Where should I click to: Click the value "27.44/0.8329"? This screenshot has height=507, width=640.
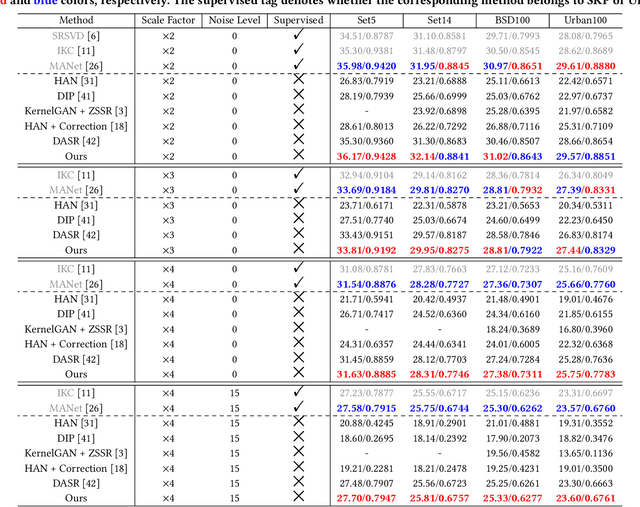pos(585,250)
